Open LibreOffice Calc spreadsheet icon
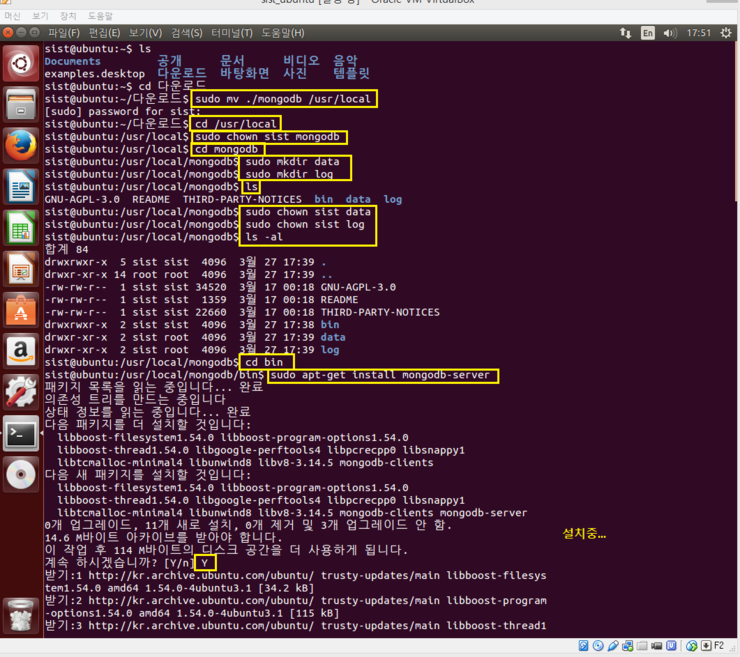740x657 pixels. pos(21,228)
